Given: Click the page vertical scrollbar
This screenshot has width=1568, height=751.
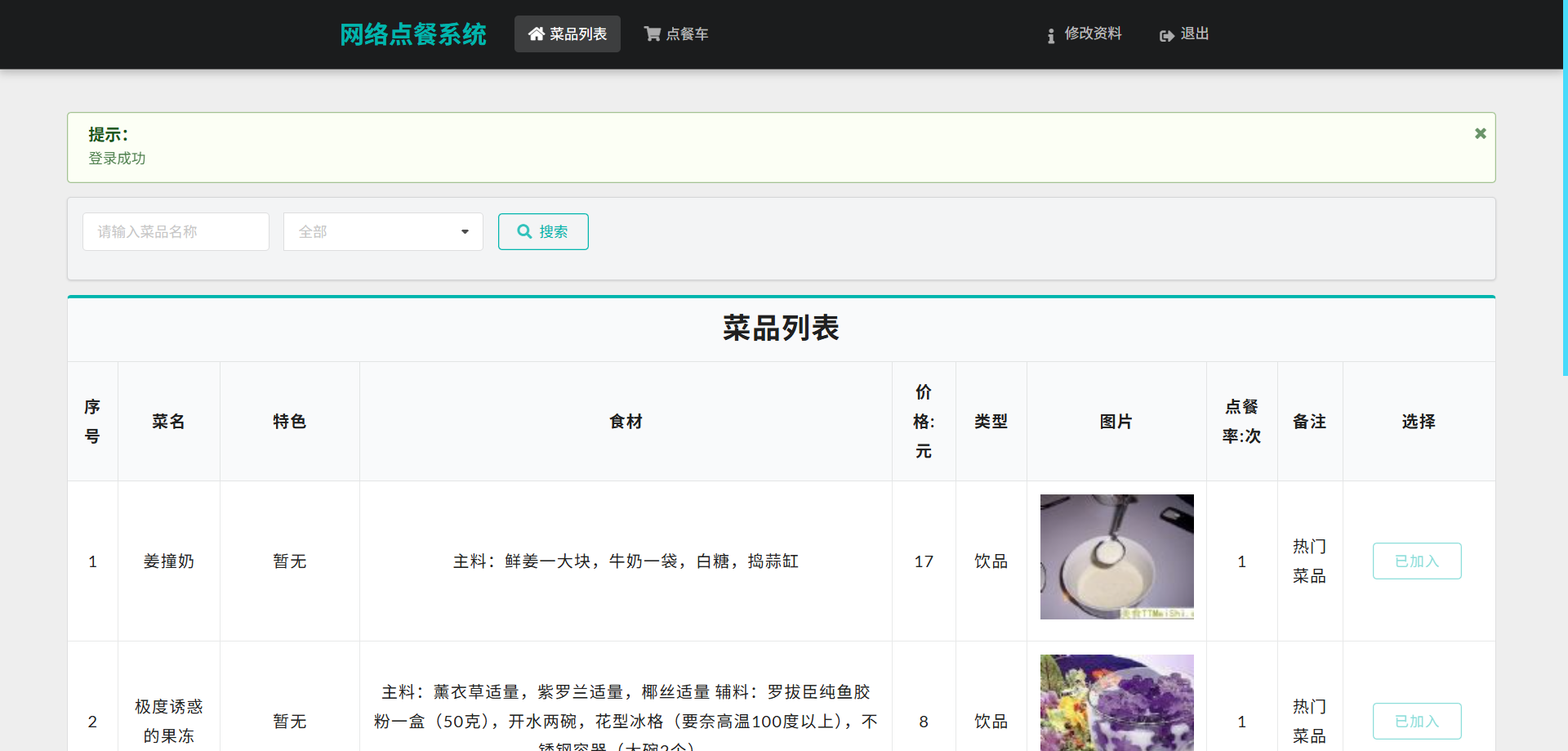Looking at the screenshot, I should tap(1565, 188).
